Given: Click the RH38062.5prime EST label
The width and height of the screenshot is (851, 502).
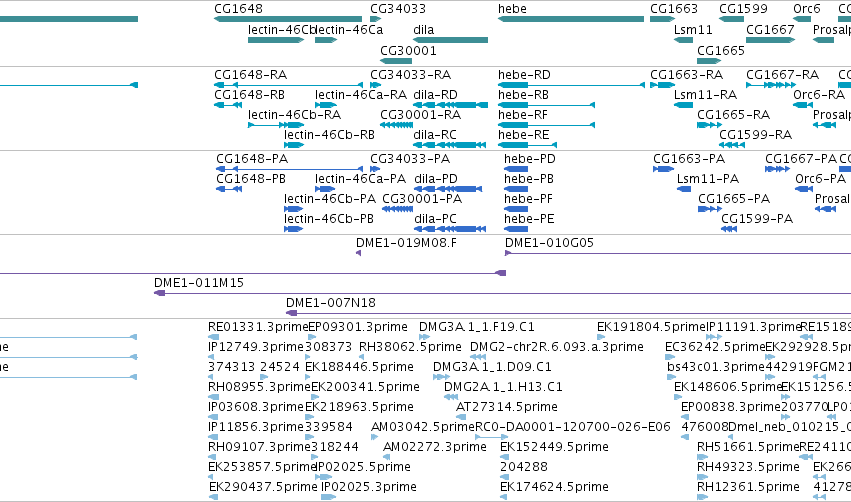Looking at the screenshot, I should tap(410, 347).
